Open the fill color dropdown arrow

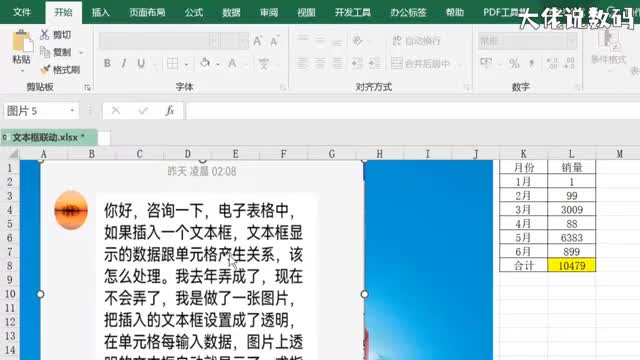click(x=218, y=64)
